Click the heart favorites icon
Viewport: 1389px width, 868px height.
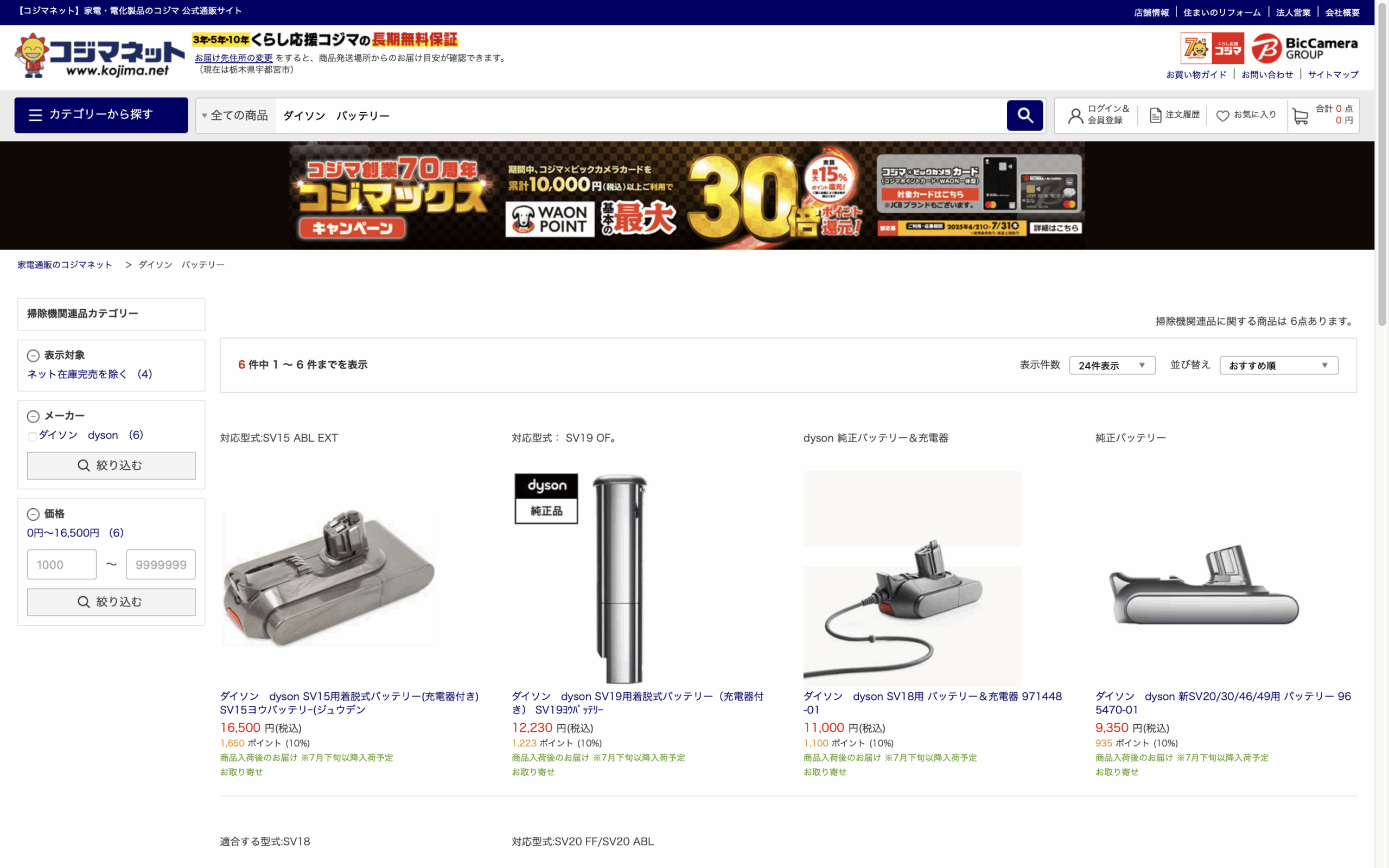point(1222,116)
